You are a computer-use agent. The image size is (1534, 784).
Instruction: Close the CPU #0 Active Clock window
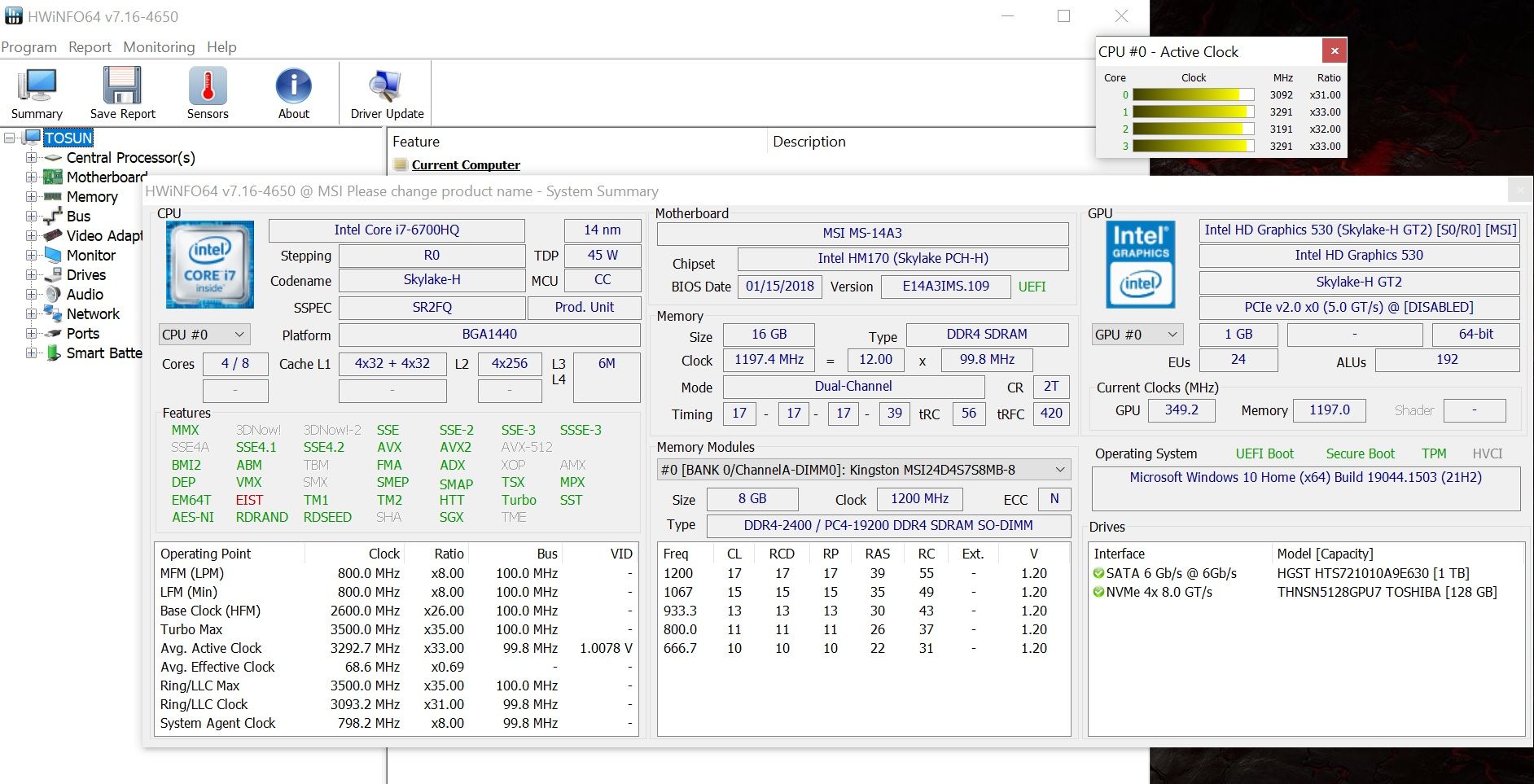(x=1334, y=51)
